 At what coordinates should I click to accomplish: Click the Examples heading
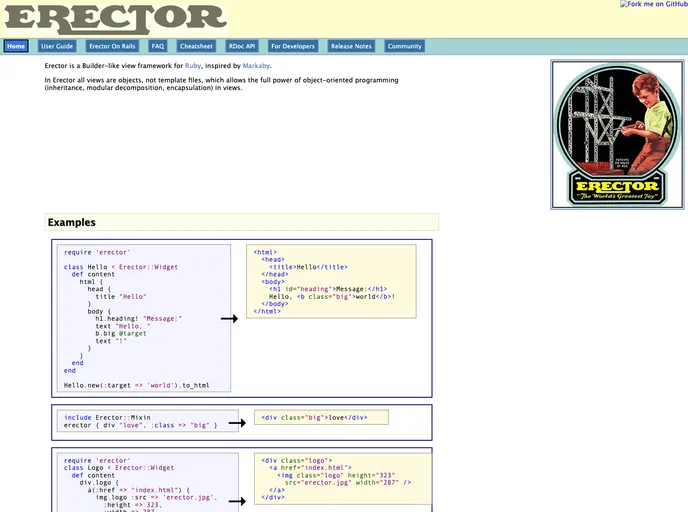pos(72,222)
